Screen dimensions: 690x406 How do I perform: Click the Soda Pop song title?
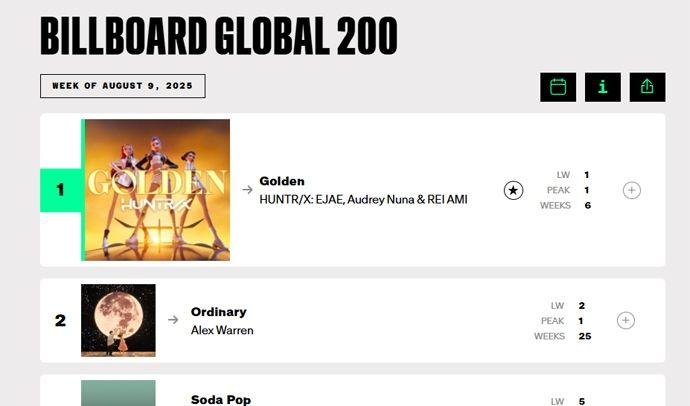220,399
